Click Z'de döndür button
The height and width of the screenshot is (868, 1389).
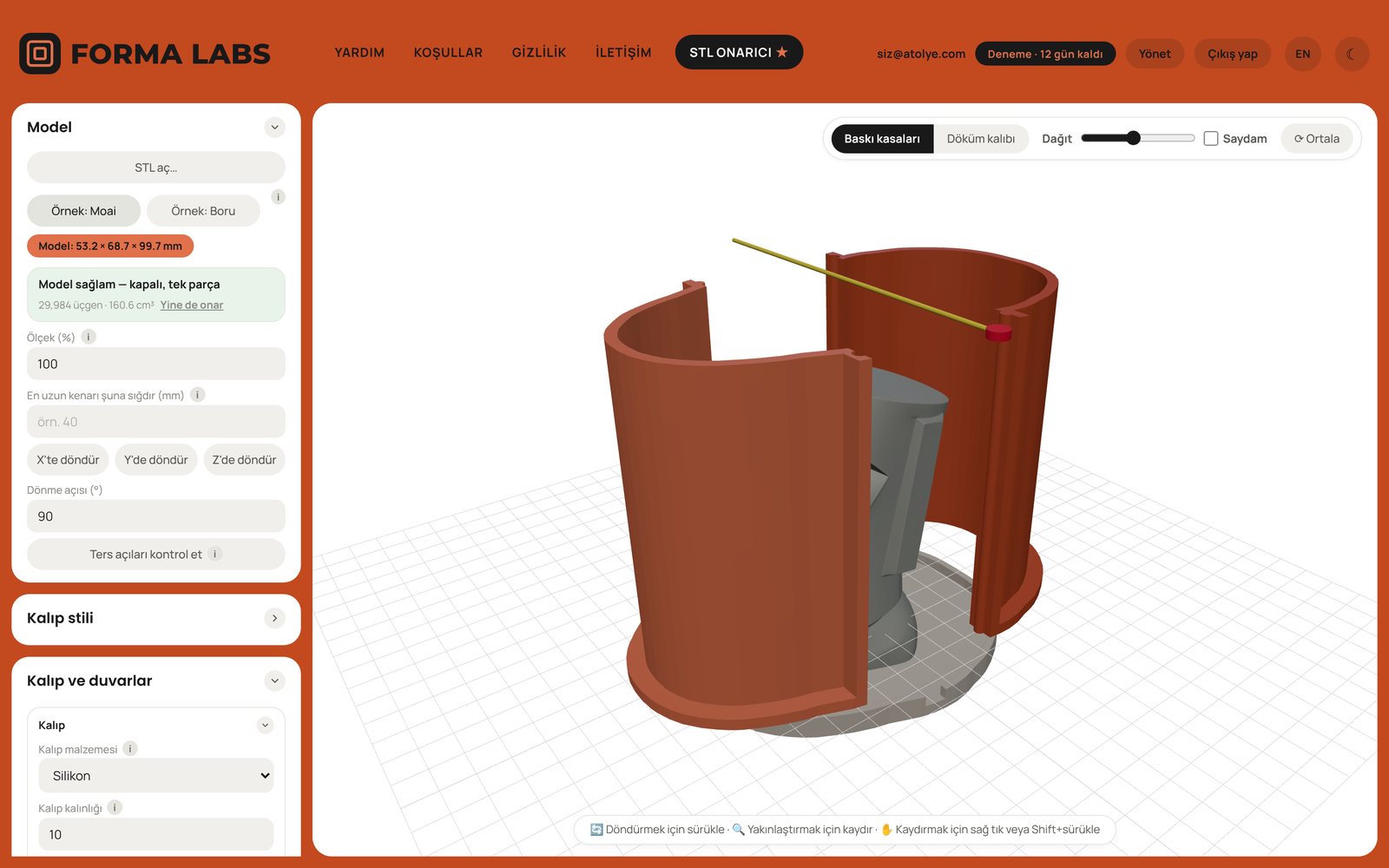(244, 460)
